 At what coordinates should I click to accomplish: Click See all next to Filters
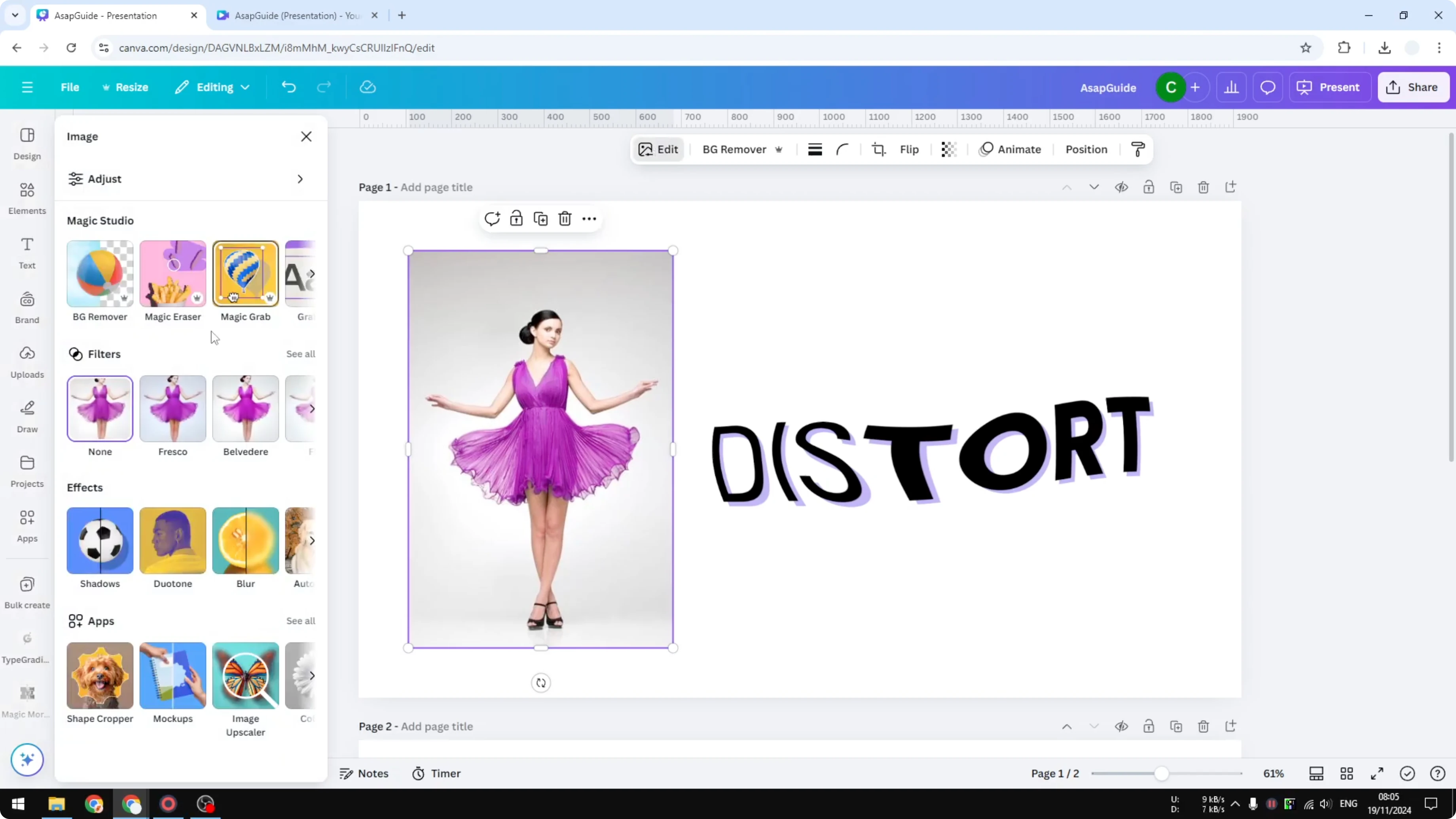(300, 354)
